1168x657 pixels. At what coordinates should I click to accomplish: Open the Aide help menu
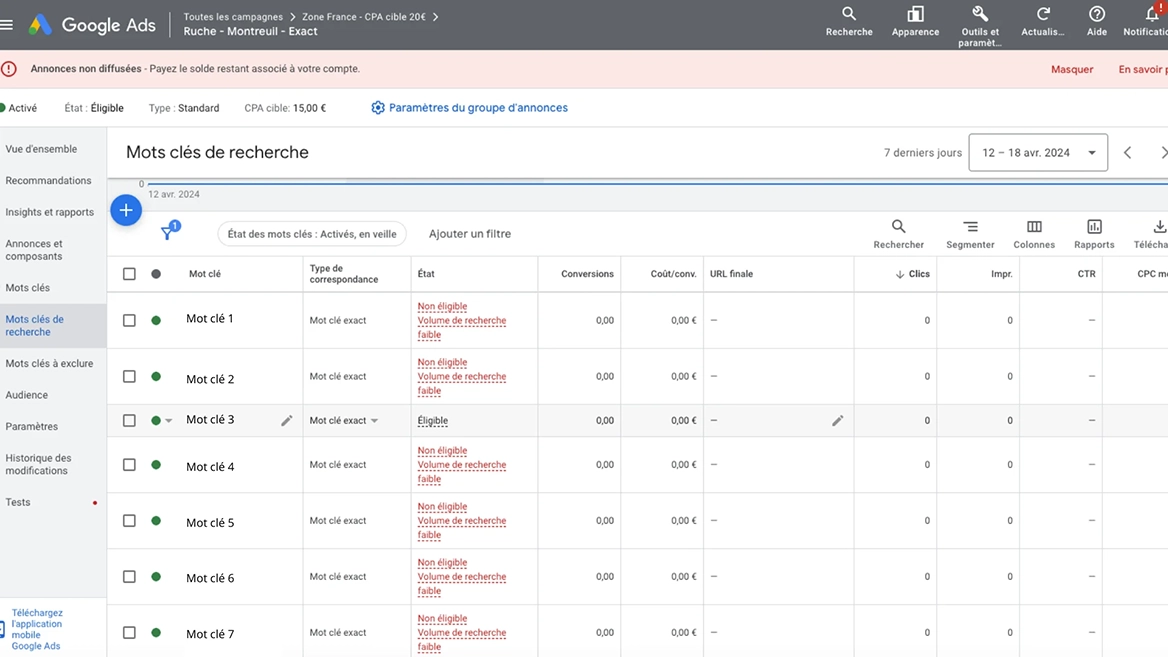(1096, 22)
